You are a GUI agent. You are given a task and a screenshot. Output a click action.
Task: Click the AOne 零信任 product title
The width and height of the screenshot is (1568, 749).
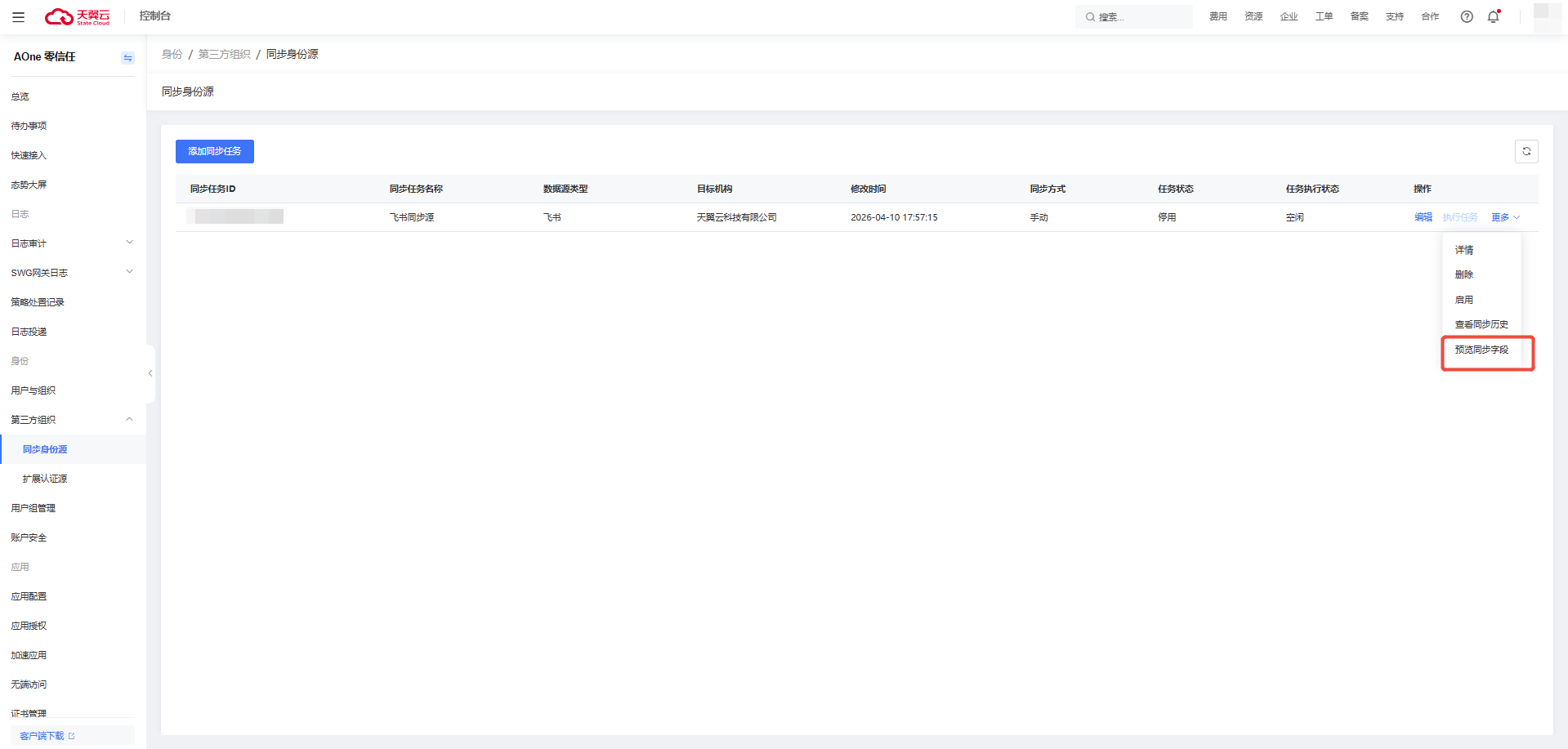[45, 56]
